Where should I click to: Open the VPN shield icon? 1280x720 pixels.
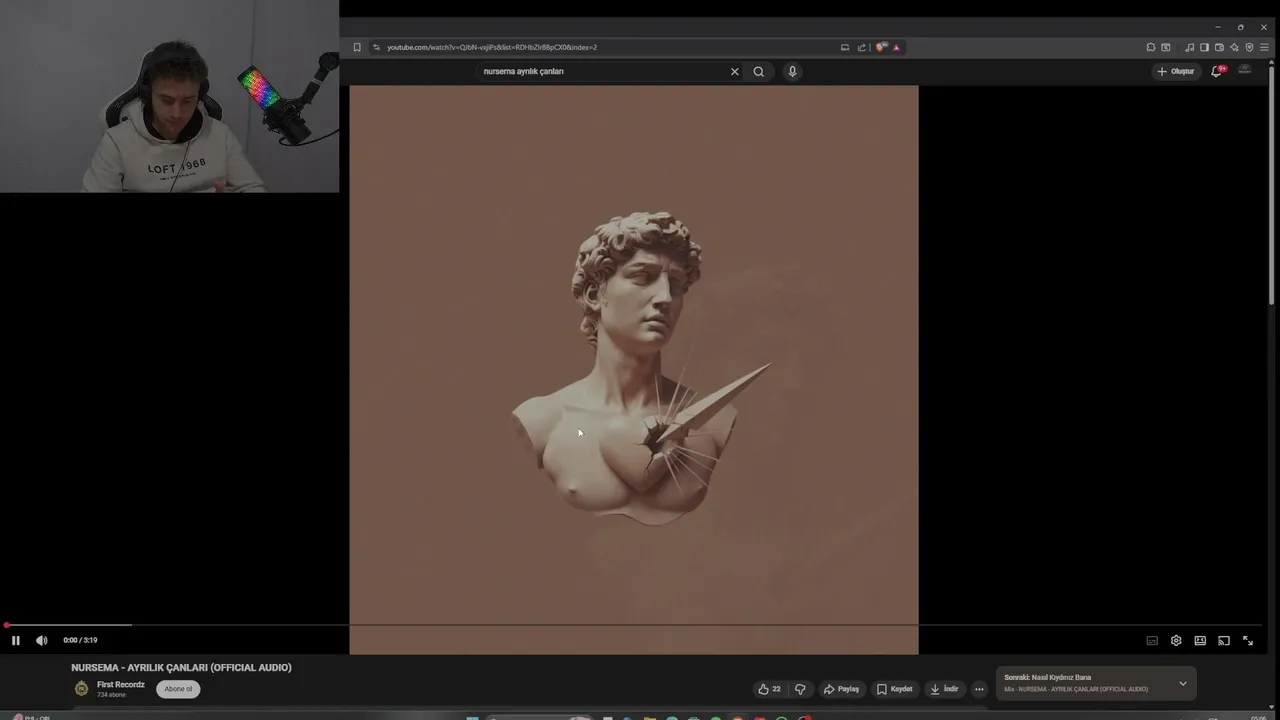coord(1249,47)
